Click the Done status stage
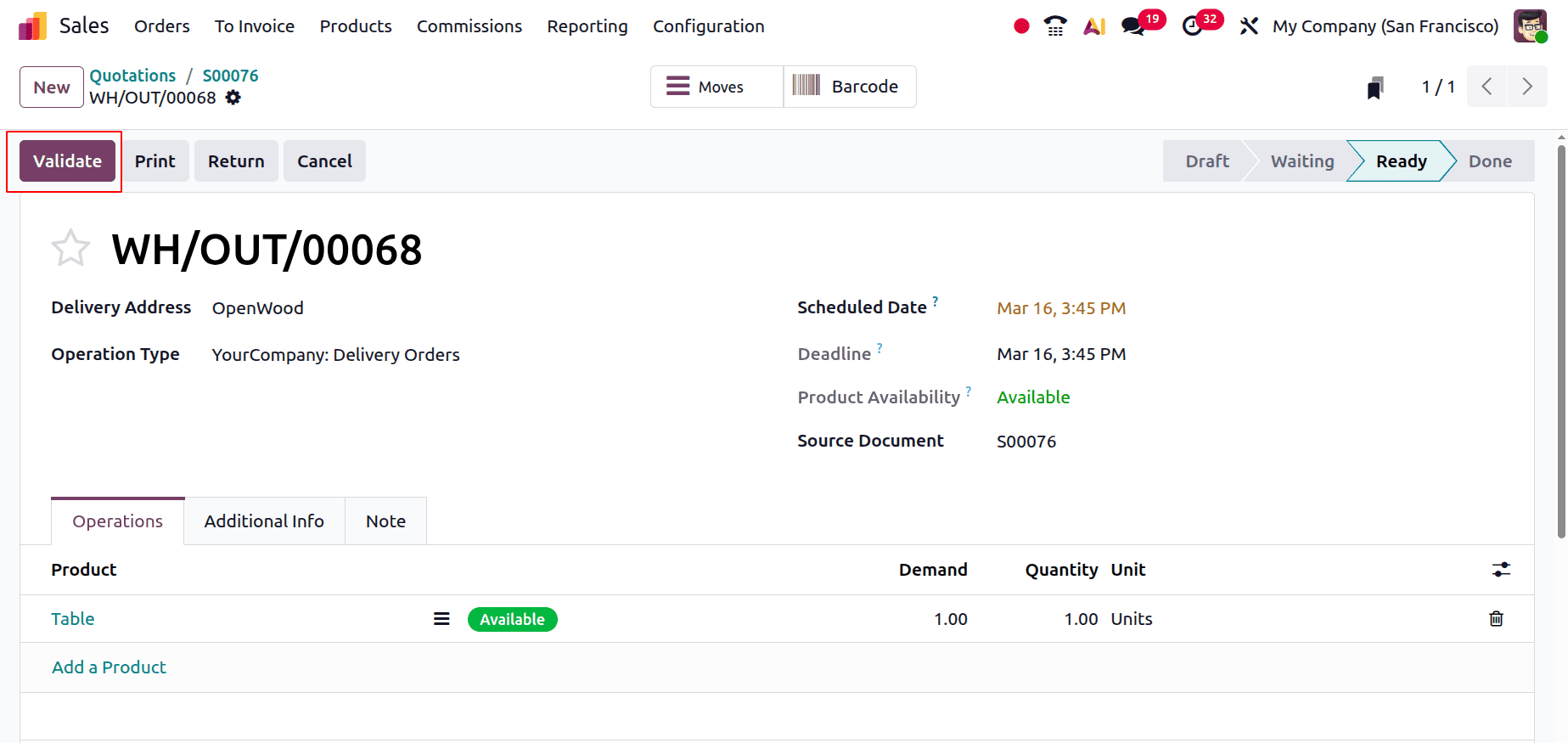The width and height of the screenshot is (1568, 743). click(x=1490, y=160)
